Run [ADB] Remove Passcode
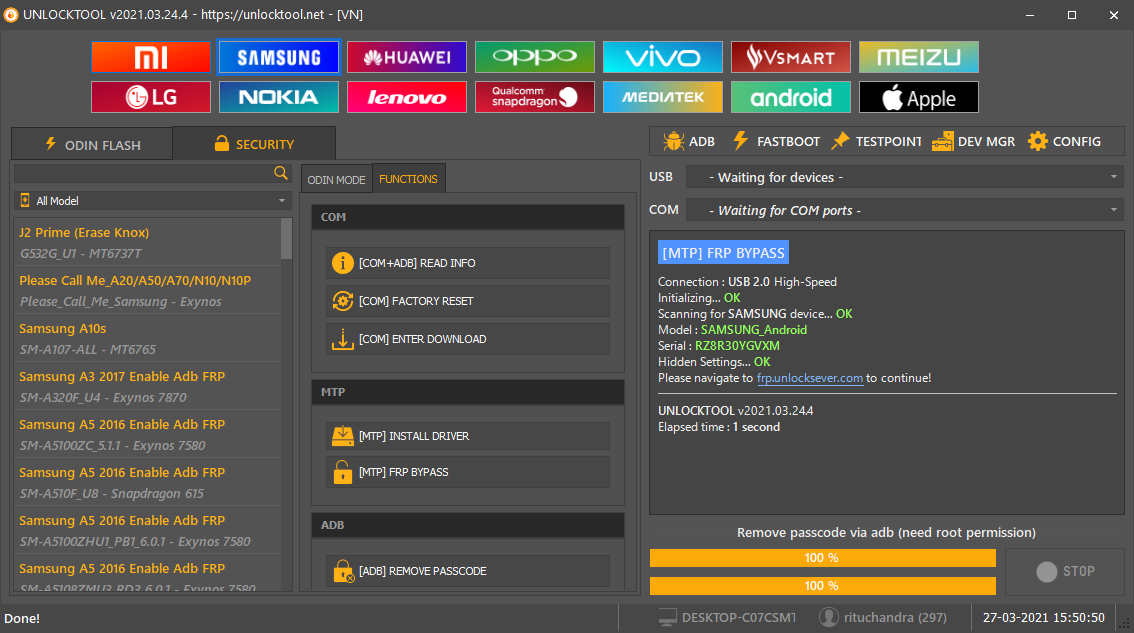Viewport: 1134px width, 633px height. [x=467, y=571]
